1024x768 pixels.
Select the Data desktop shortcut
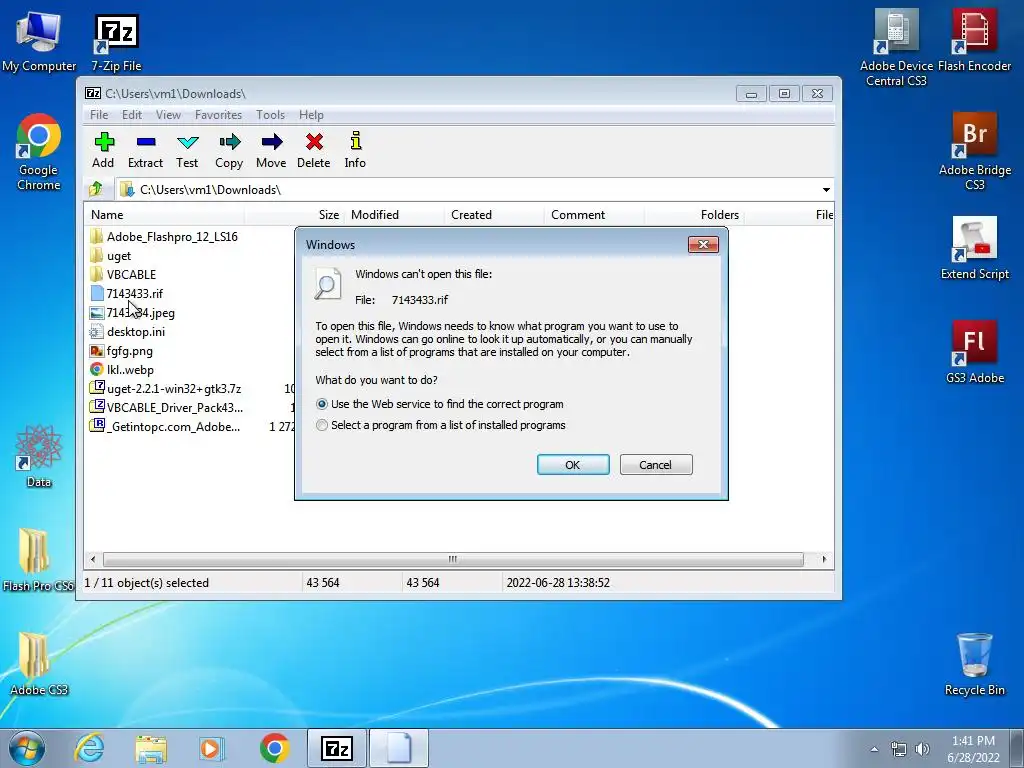(x=39, y=456)
